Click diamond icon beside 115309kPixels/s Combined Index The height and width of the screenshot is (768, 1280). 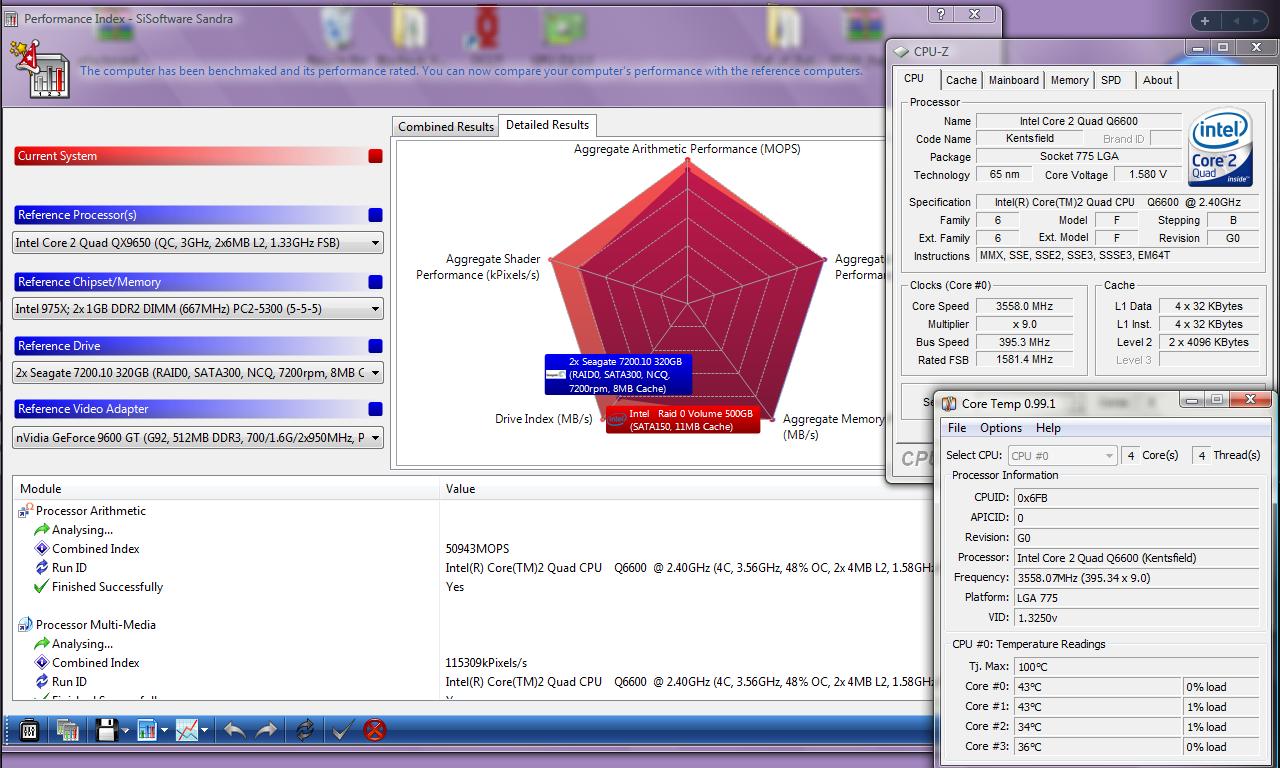[41, 663]
